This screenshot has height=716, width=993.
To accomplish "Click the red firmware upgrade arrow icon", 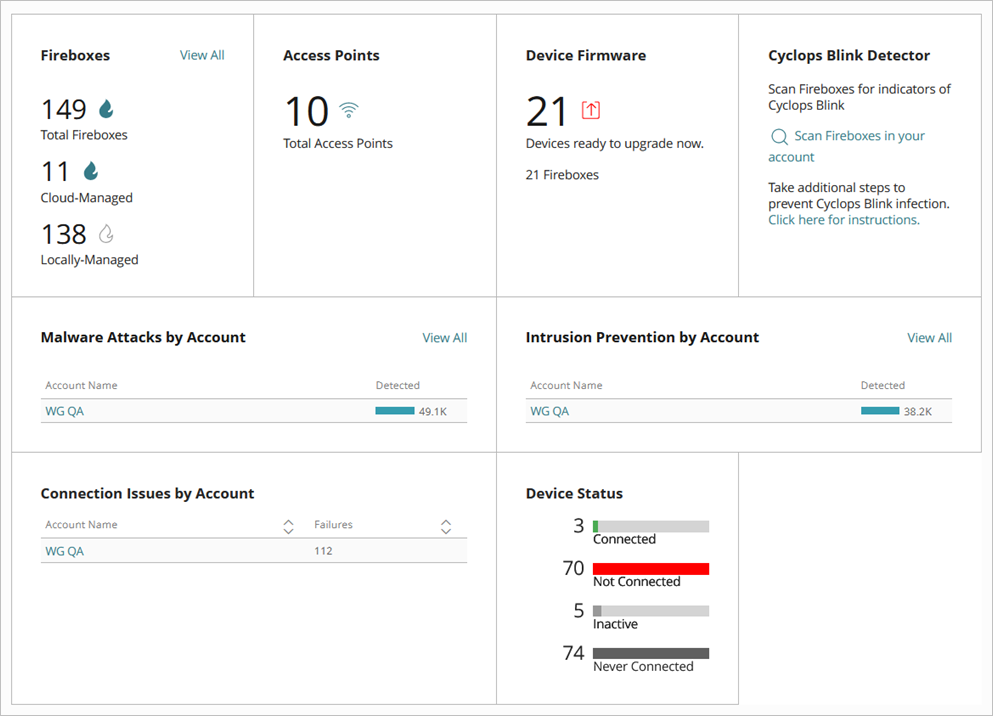I will 590,111.
